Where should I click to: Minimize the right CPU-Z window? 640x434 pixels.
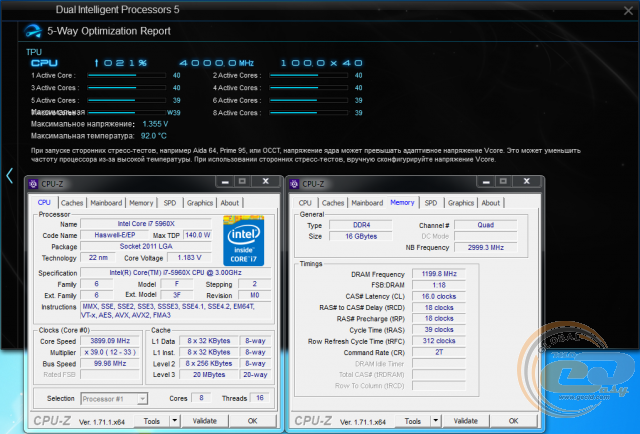pyautogui.click(x=486, y=182)
